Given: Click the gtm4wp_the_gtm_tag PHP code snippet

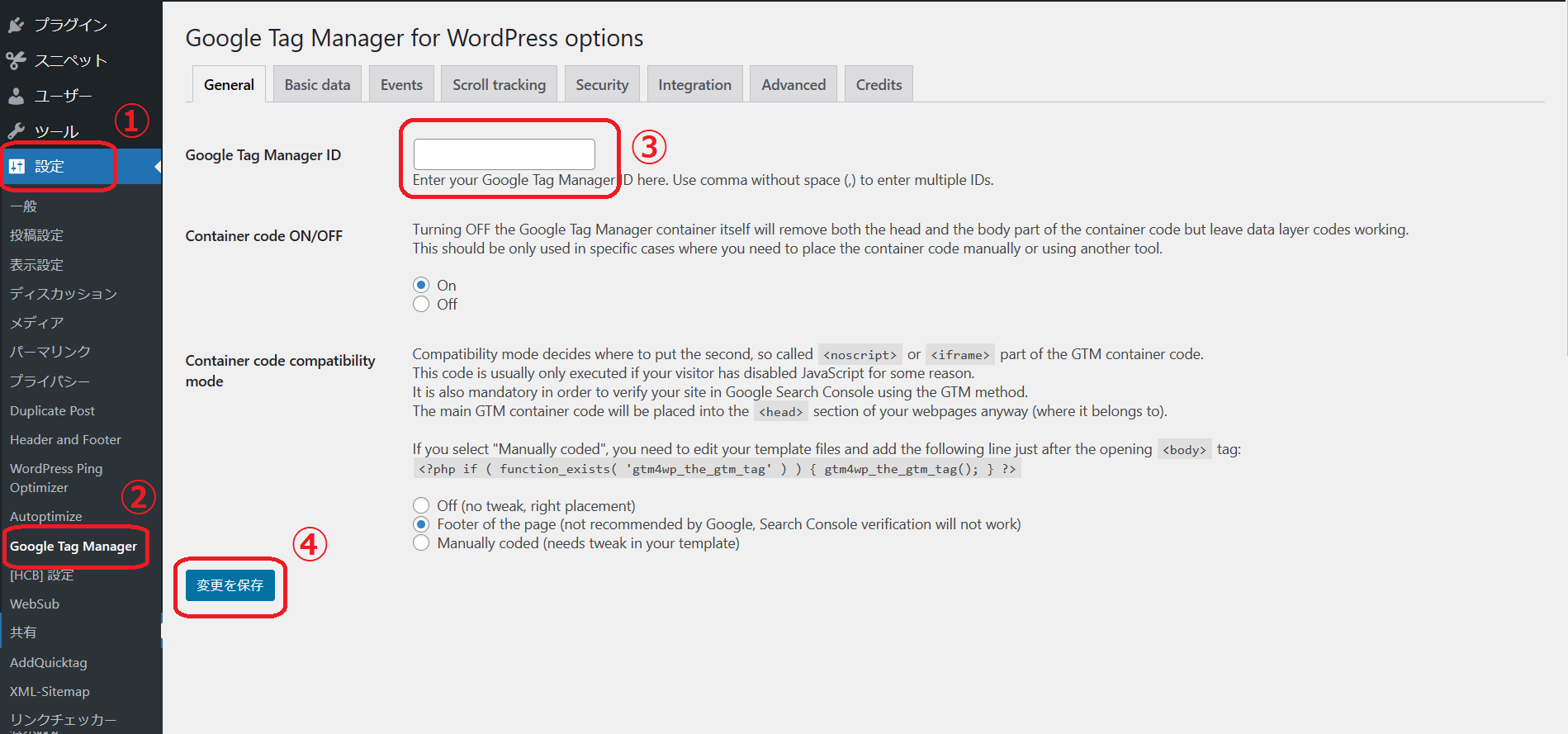Looking at the screenshot, I should click(717, 469).
